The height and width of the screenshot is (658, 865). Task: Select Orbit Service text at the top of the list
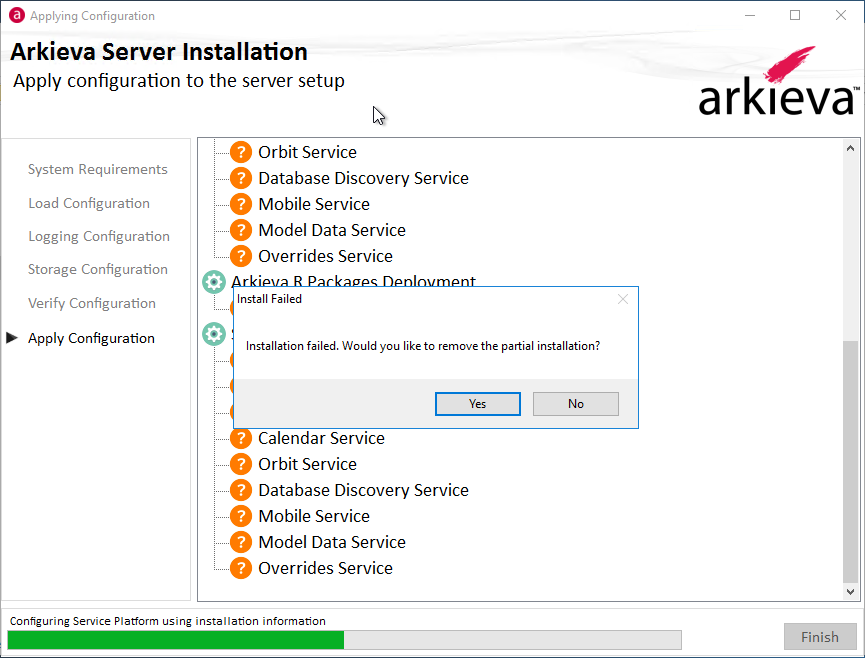point(307,152)
